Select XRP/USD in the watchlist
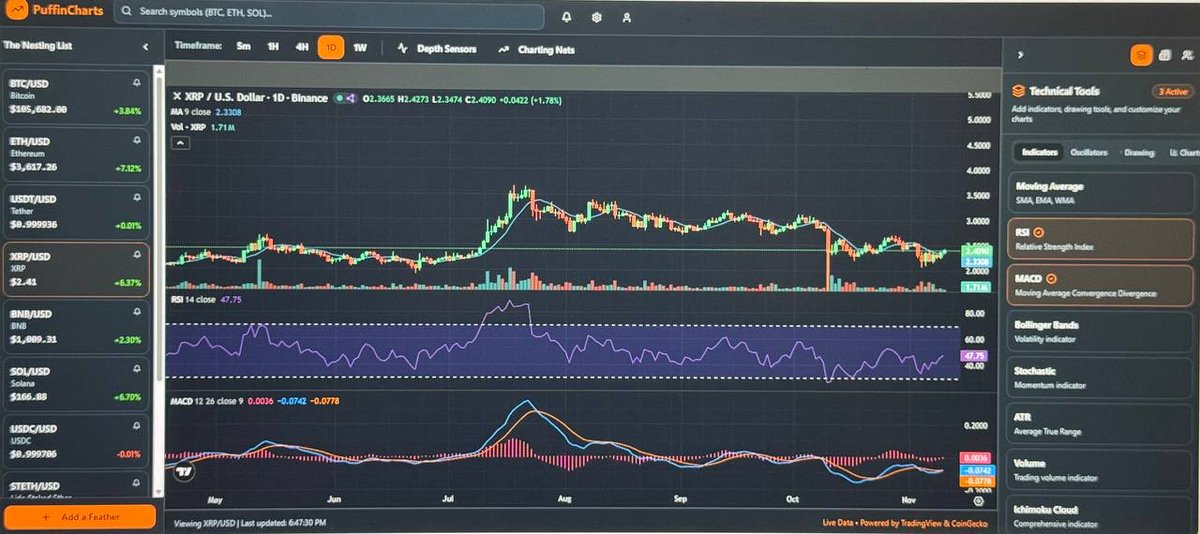 77,269
